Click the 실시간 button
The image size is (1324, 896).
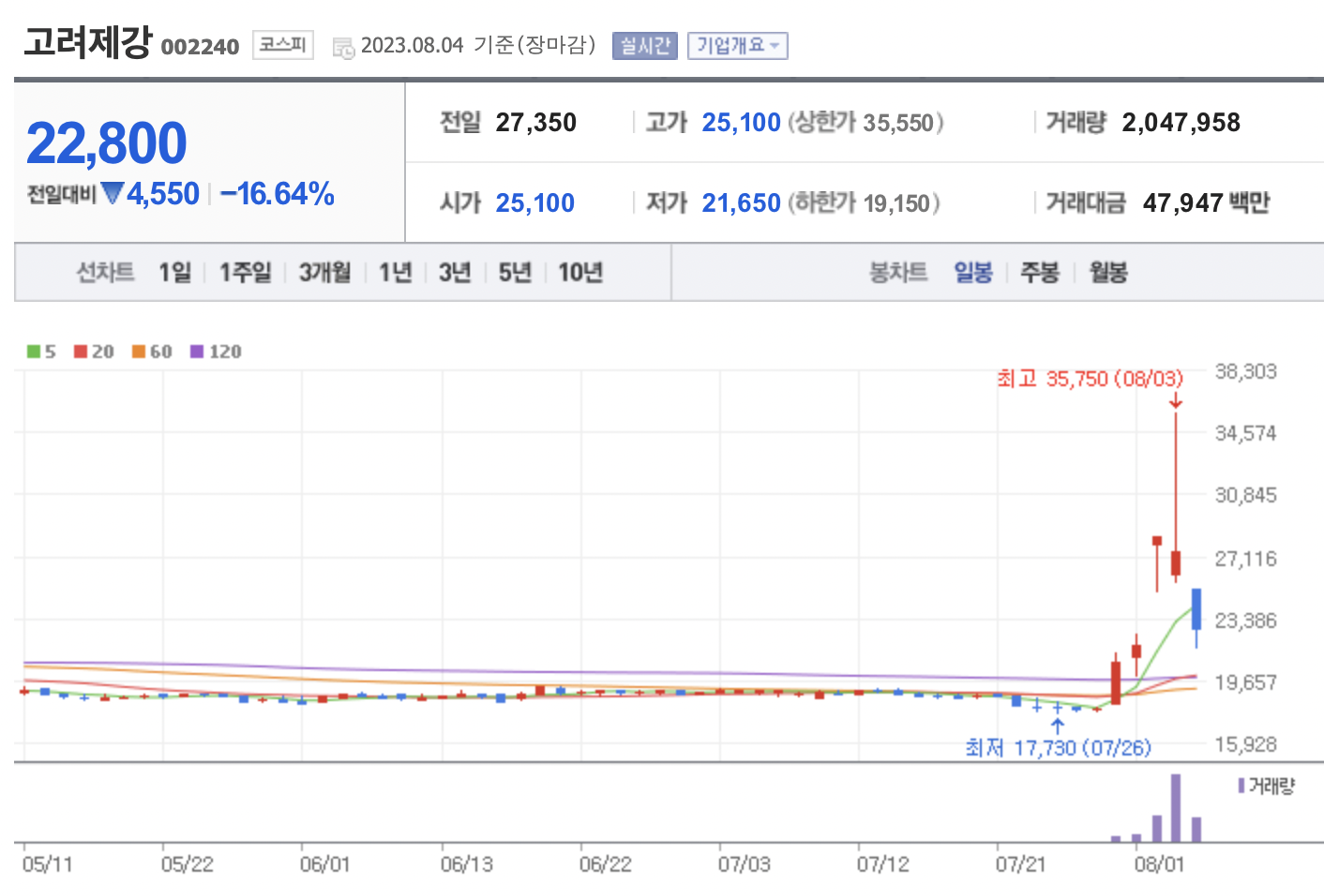645,46
